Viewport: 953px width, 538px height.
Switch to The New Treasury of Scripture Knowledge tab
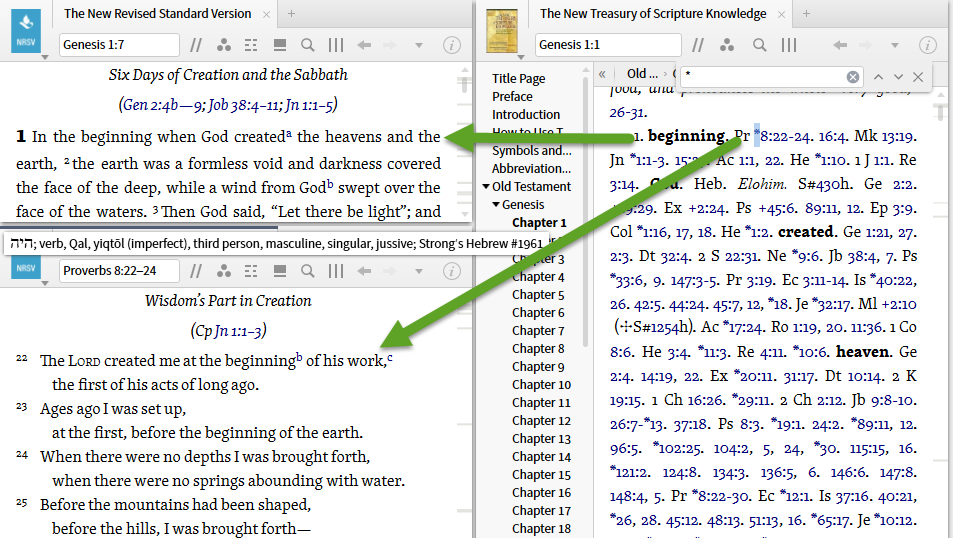(x=652, y=14)
